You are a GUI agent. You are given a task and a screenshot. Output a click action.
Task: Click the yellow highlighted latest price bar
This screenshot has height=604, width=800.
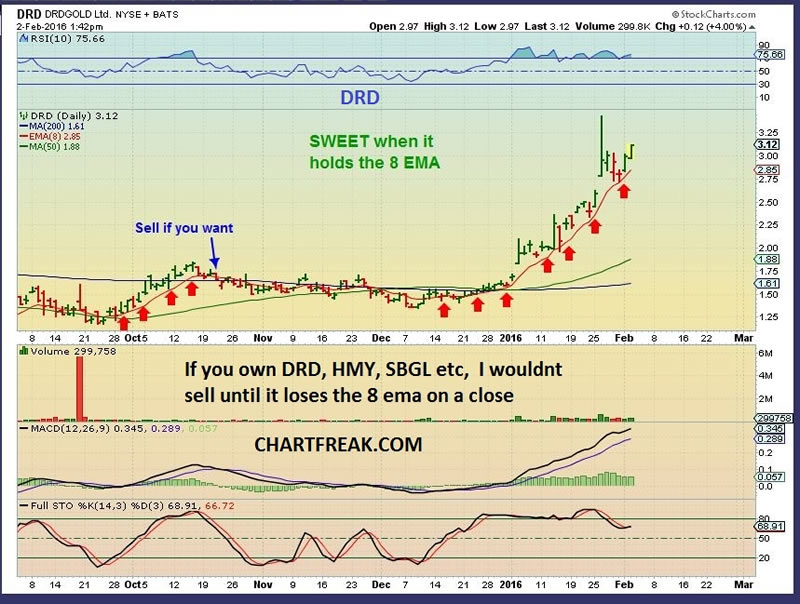click(x=631, y=153)
